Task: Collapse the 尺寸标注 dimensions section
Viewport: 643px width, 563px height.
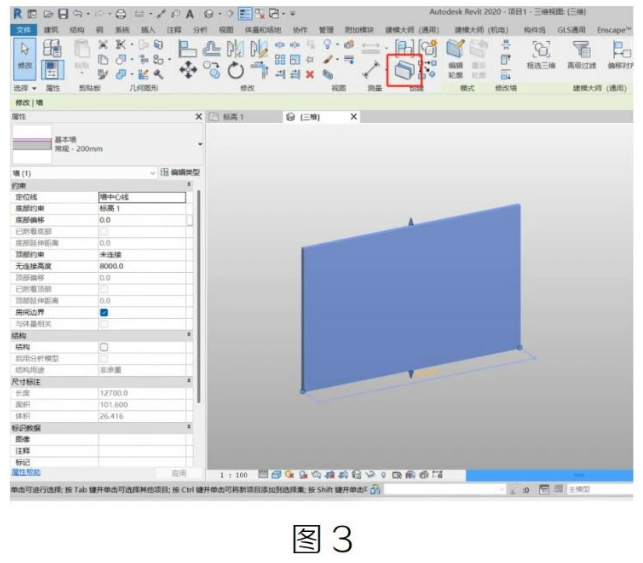Action: pyautogui.click(x=189, y=381)
